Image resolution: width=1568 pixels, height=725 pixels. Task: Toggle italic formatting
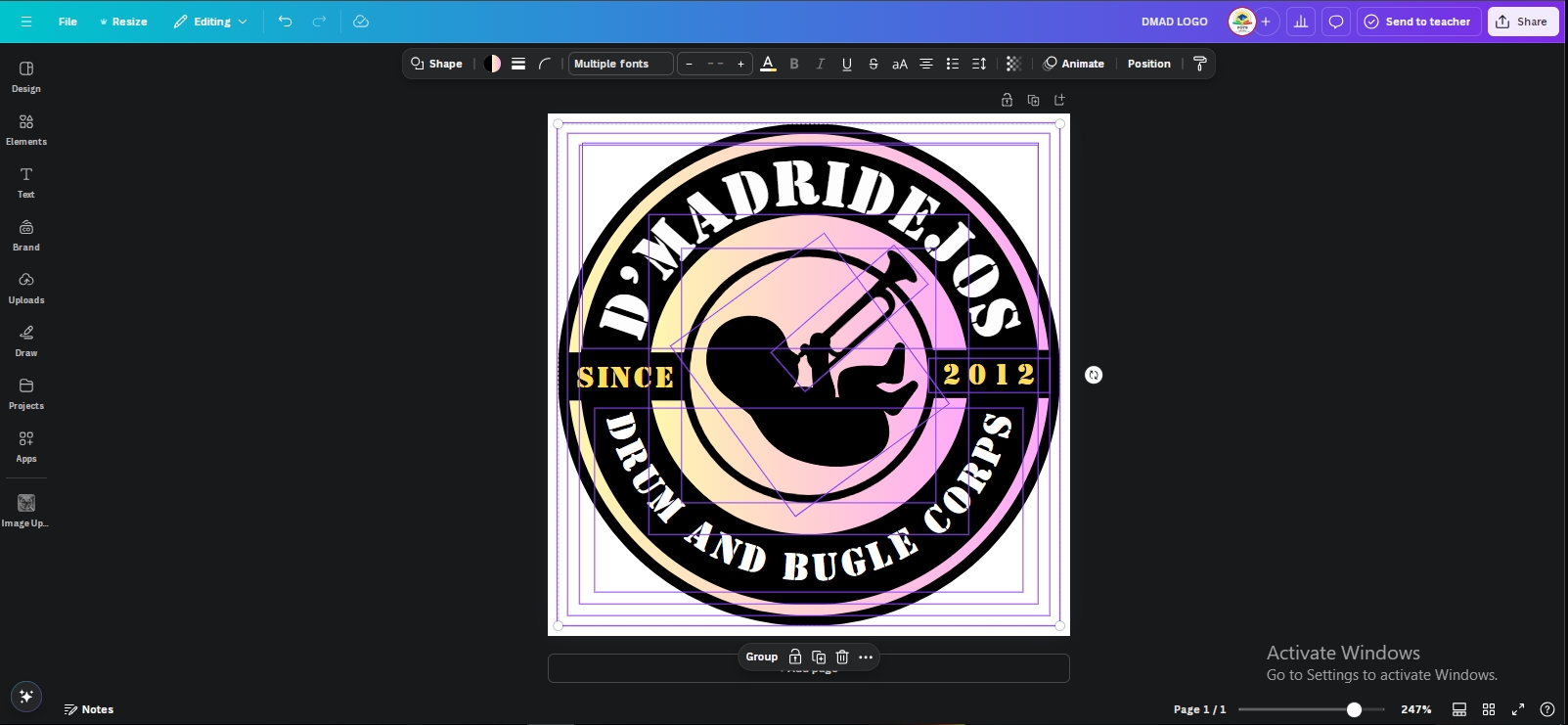821,64
